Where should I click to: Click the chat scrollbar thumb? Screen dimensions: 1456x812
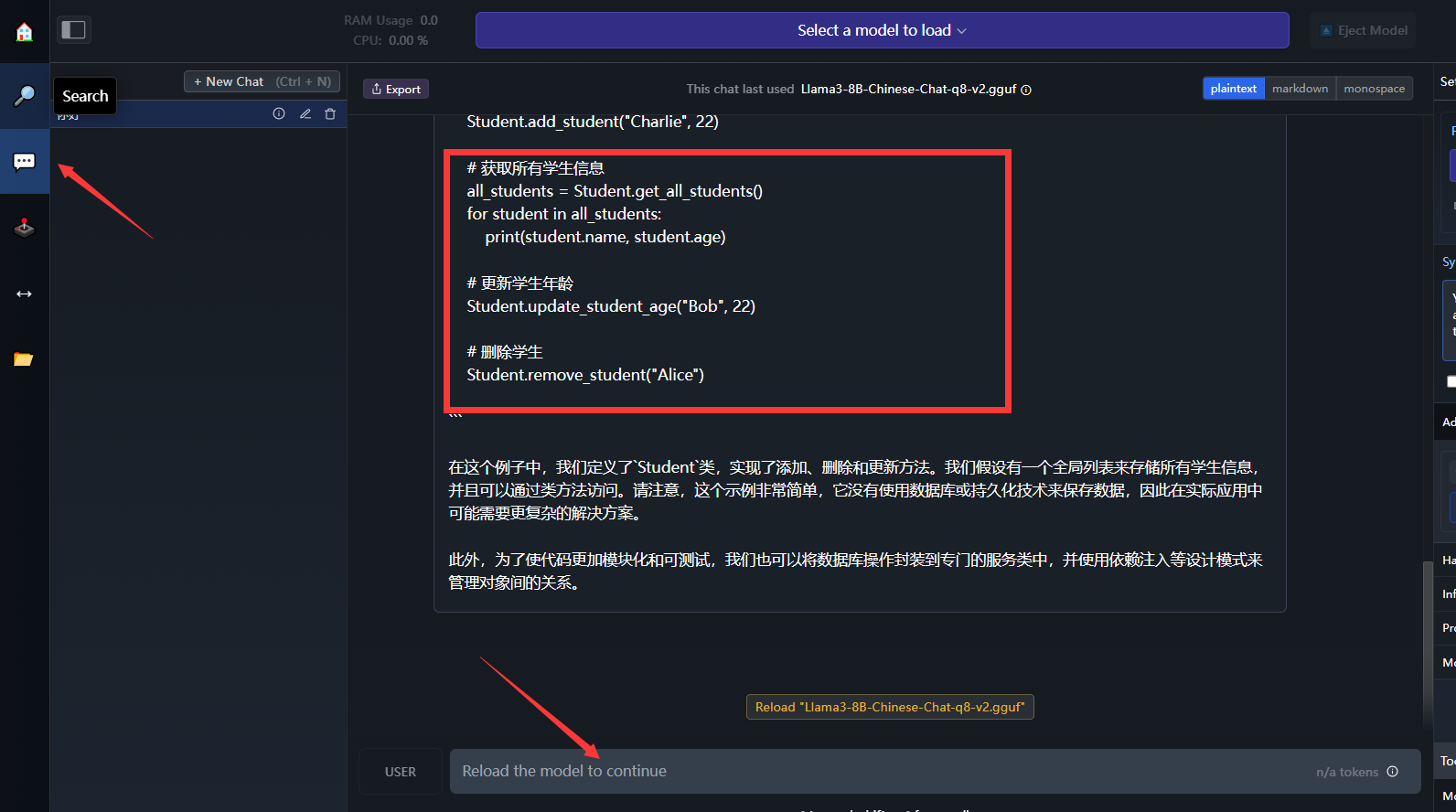click(x=1428, y=645)
